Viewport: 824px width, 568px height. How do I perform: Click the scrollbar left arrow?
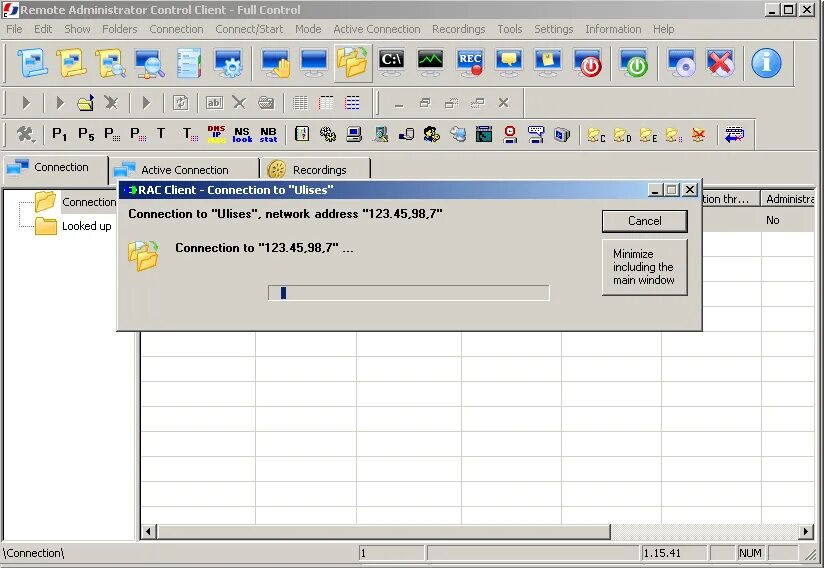148,532
